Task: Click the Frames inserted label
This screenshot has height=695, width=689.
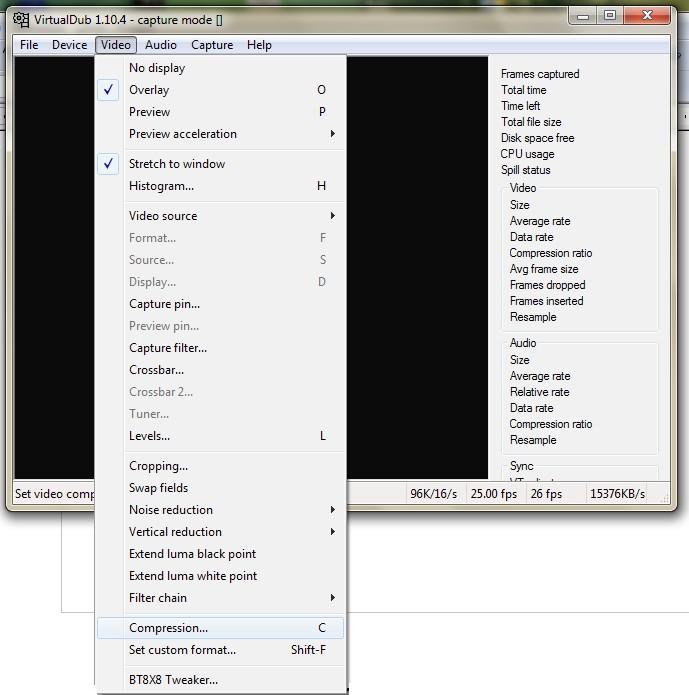Action: click(x=547, y=301)
